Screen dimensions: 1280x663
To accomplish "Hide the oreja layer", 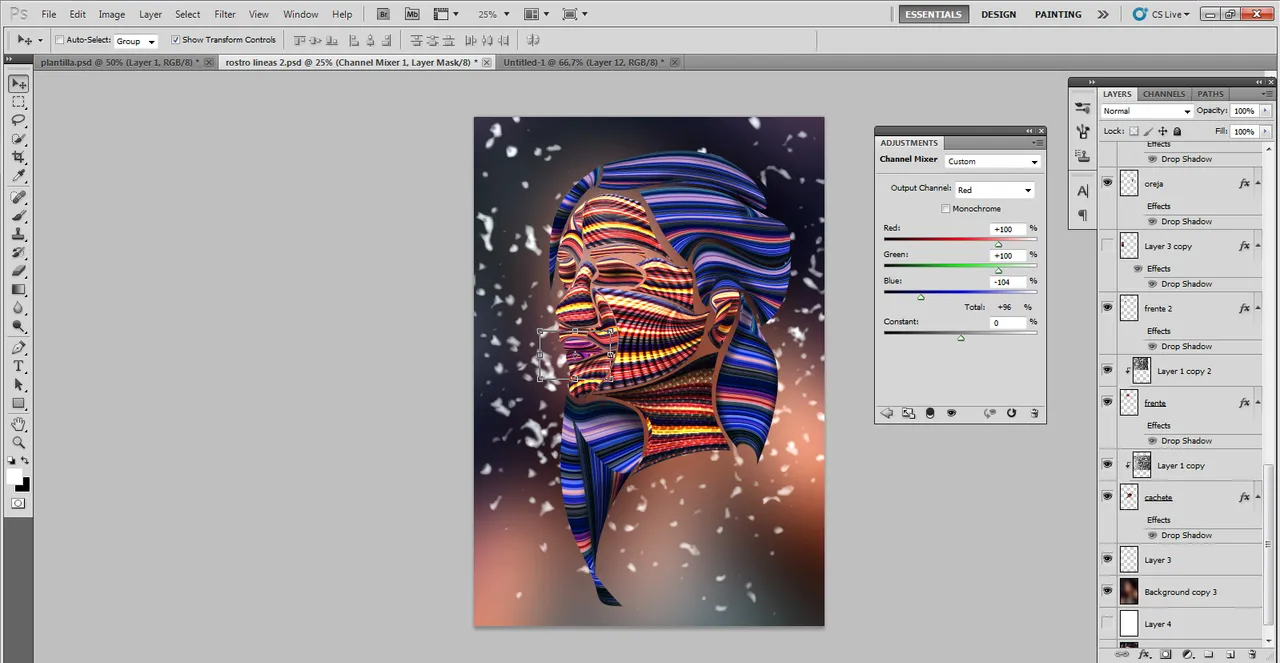I will [x=1107, y=183].
